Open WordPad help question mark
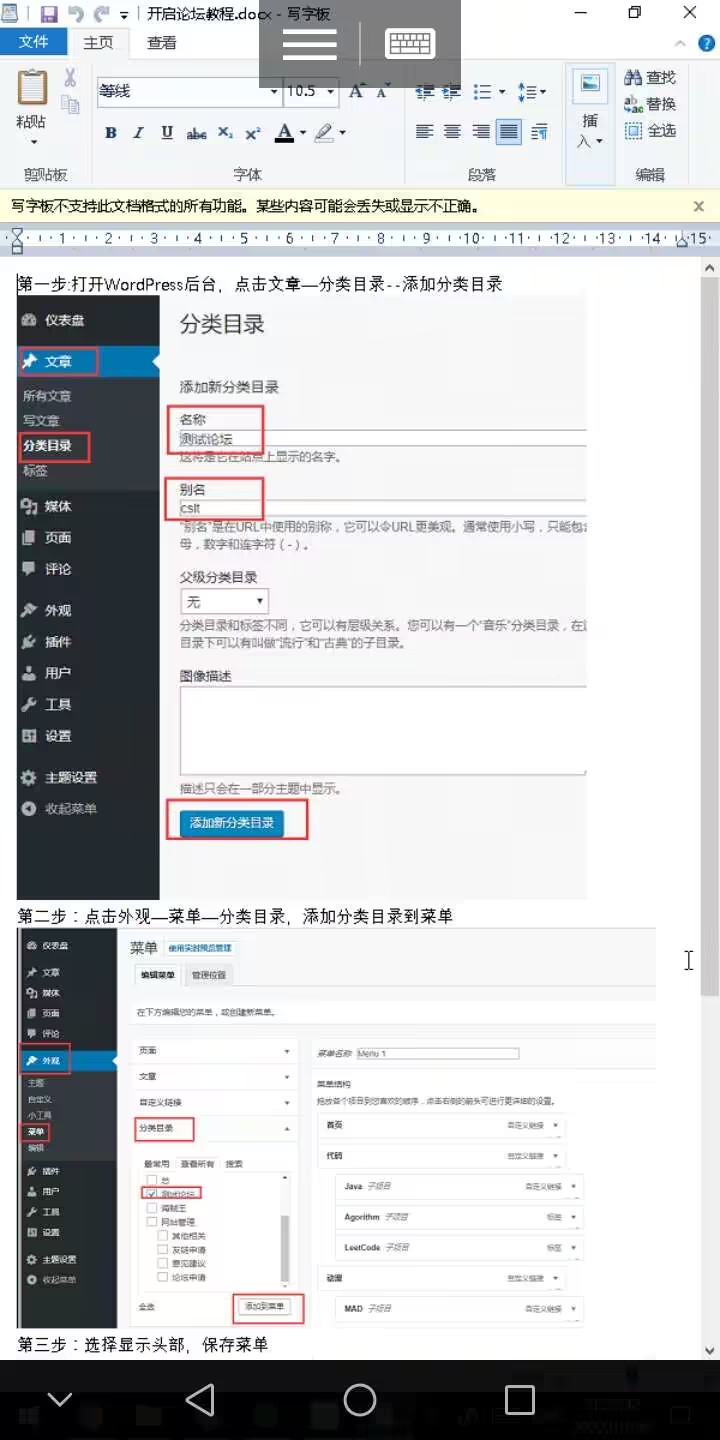This screenshot has height=1440, width=720. click(706, 43)
